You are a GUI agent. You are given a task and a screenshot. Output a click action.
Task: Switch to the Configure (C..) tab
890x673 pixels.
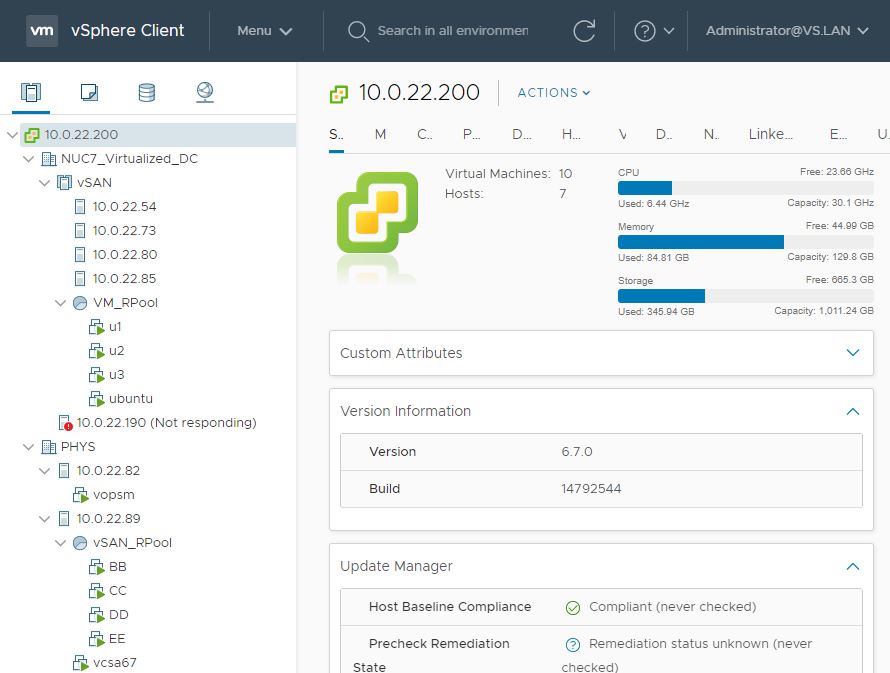[x=425, y=134]
